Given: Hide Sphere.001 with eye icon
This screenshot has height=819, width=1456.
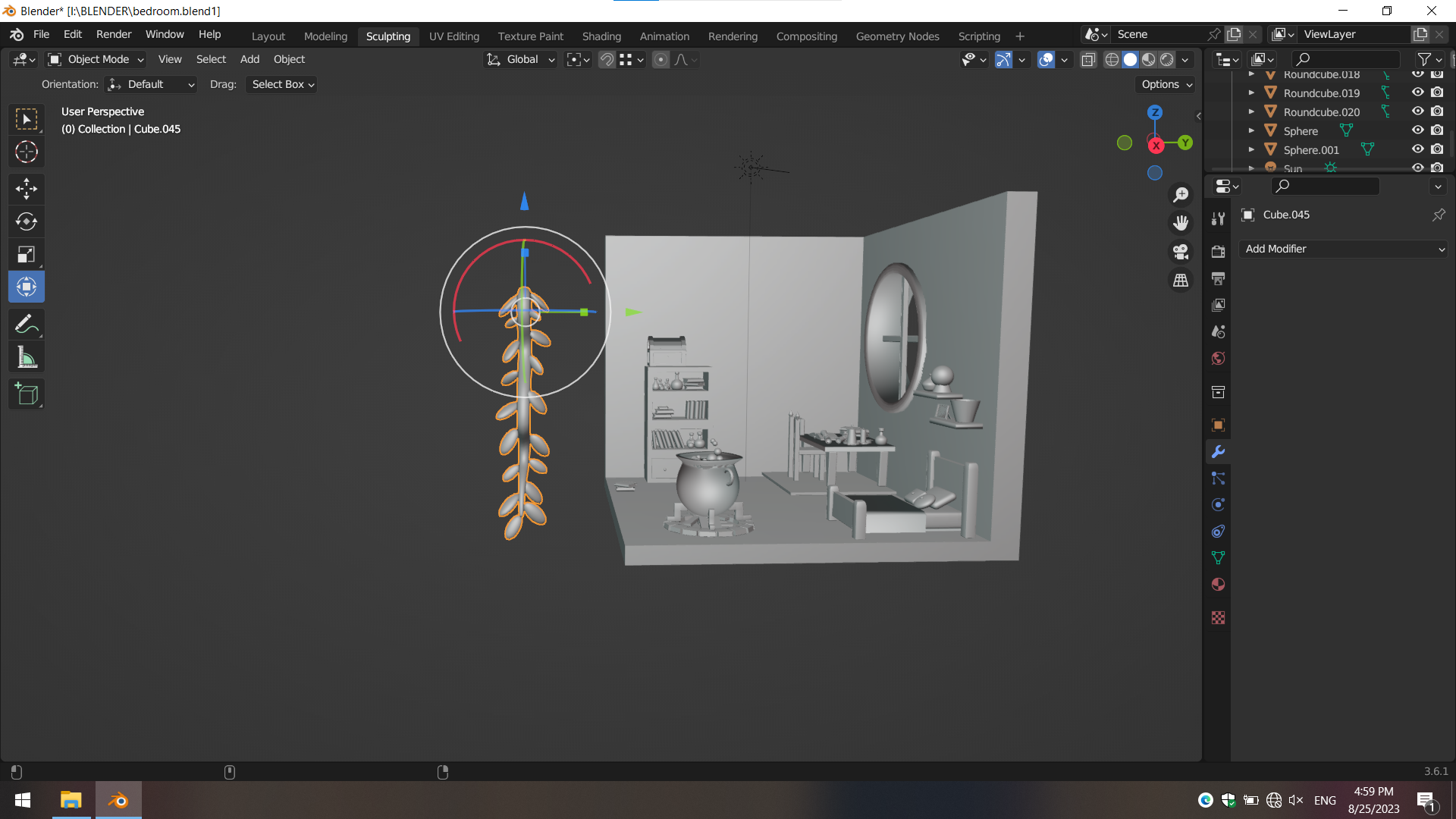Looking at the screenshot, I should point(1417,149).
